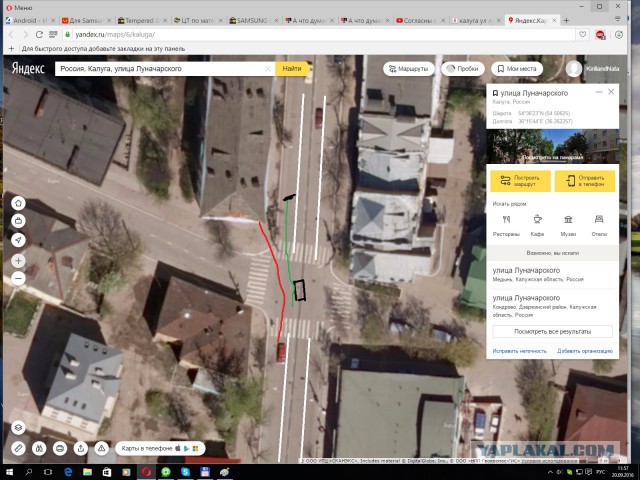Open Skype from the taskbar

click(185, 472)
